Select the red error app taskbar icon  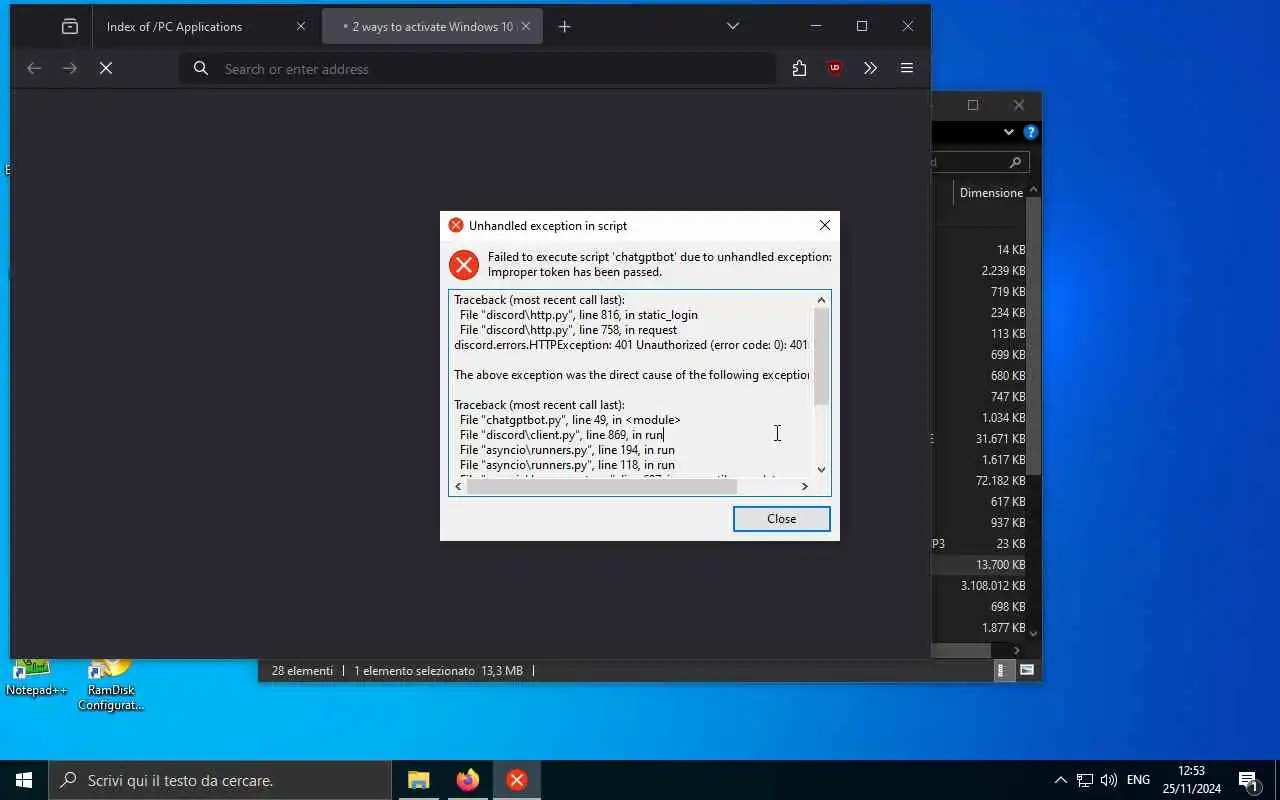click(x=516, y=780)
